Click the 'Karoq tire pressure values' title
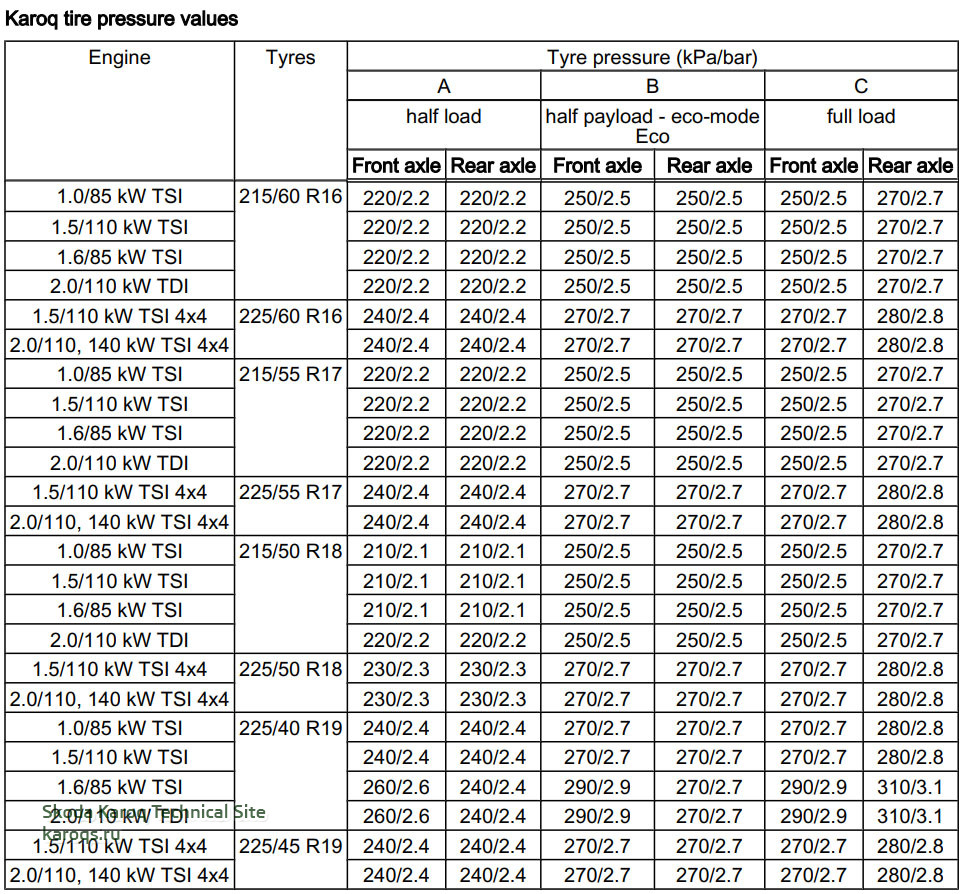This screenshot has width=964, height=894. 121,19
